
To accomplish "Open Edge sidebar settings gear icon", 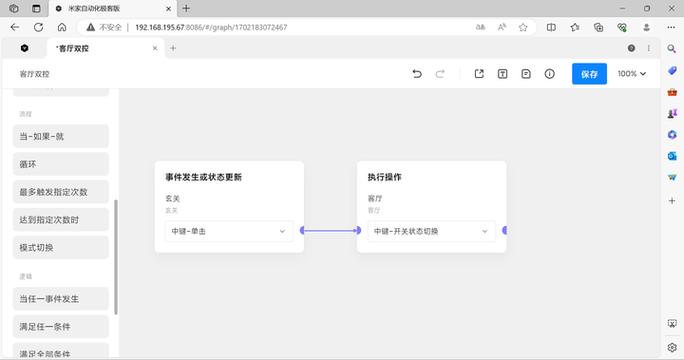I will tap(672, 348).
